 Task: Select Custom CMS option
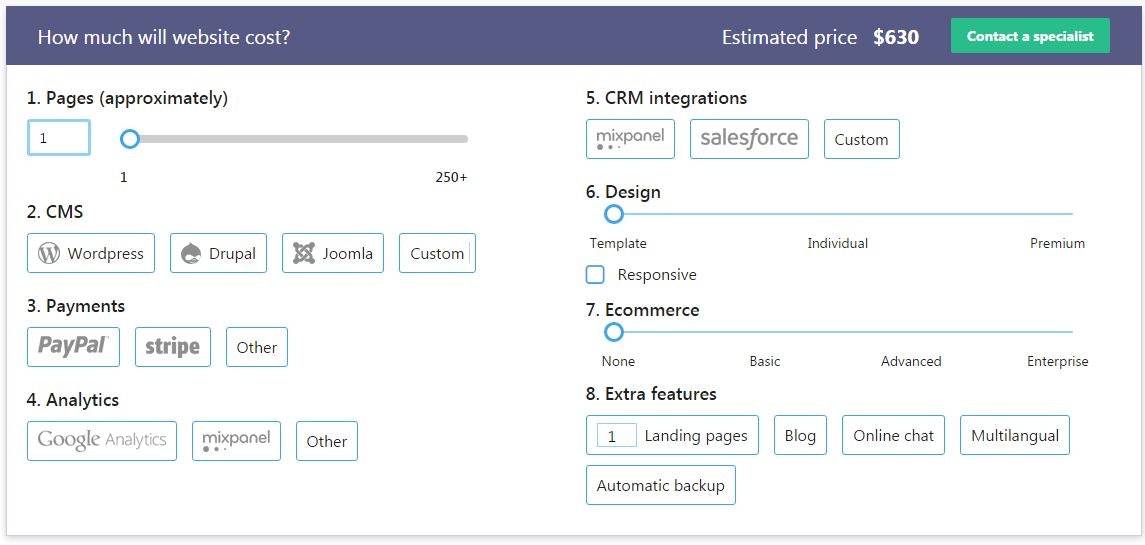(437, 253)
